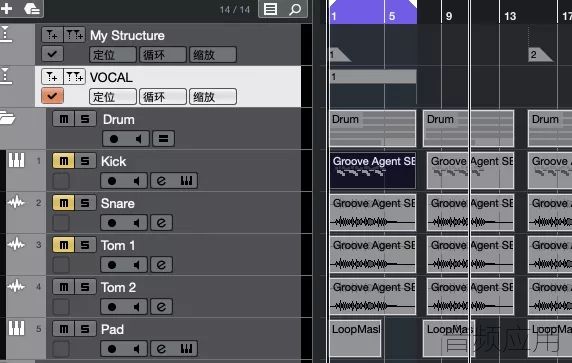The image size is (572, 363).
Task: Open the 定位 dropdown on VOCAL track
Action: coord(113,97)
